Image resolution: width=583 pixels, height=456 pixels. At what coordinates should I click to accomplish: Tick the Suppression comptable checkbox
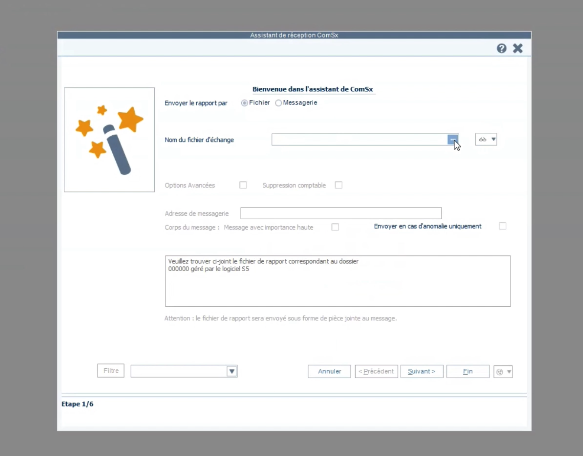click(338, 185)
